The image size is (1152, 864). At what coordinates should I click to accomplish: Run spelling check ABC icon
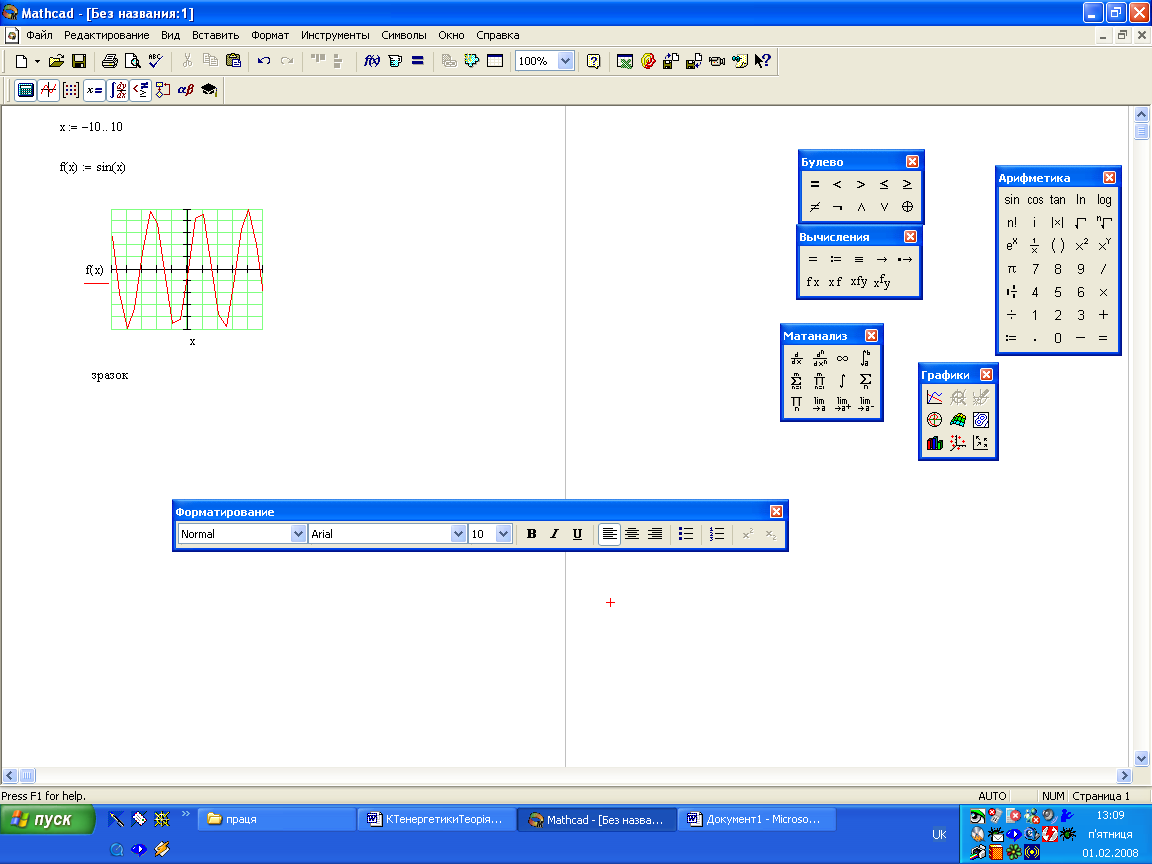[156, 61]
